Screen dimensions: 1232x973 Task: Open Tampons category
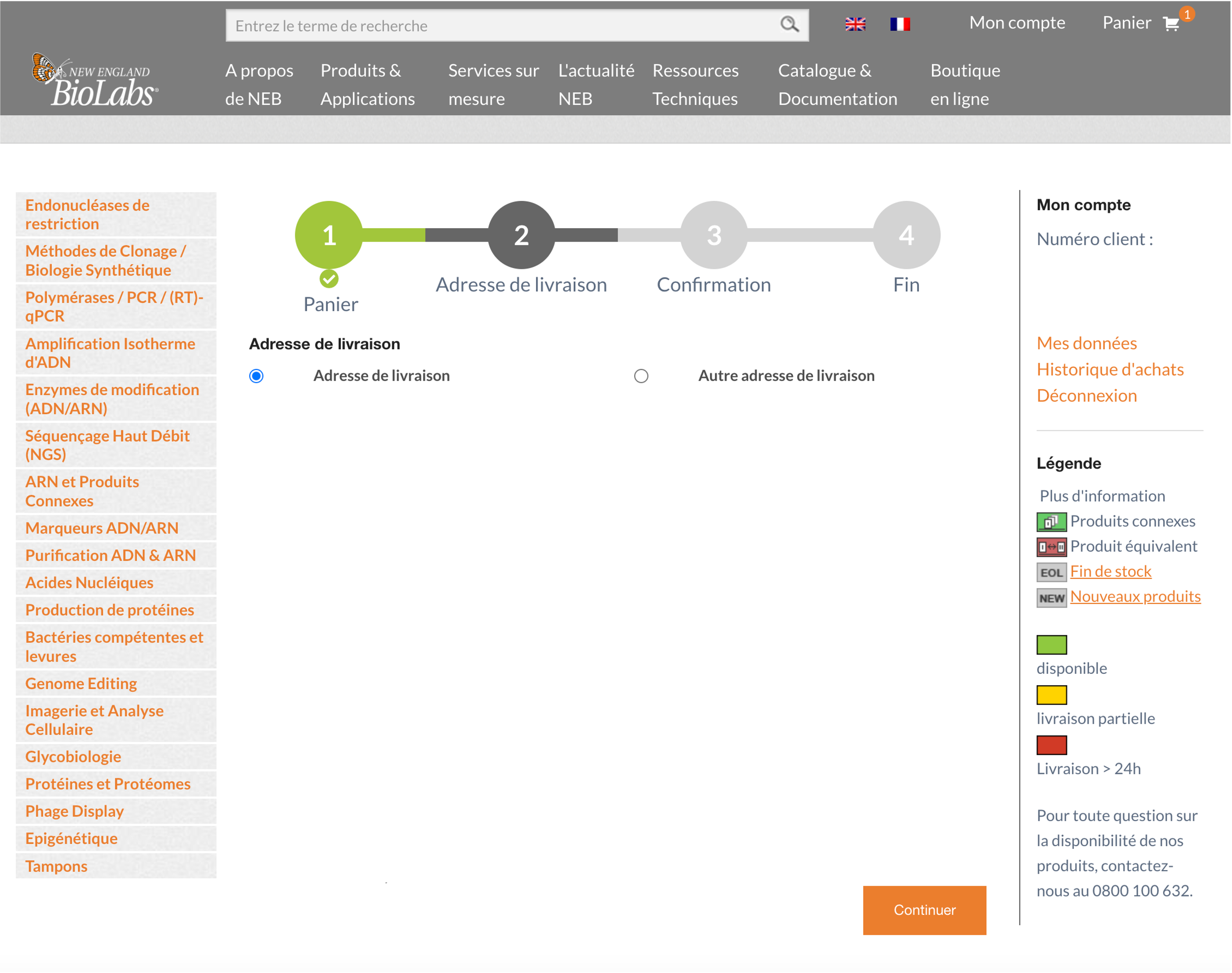point(116,866)
